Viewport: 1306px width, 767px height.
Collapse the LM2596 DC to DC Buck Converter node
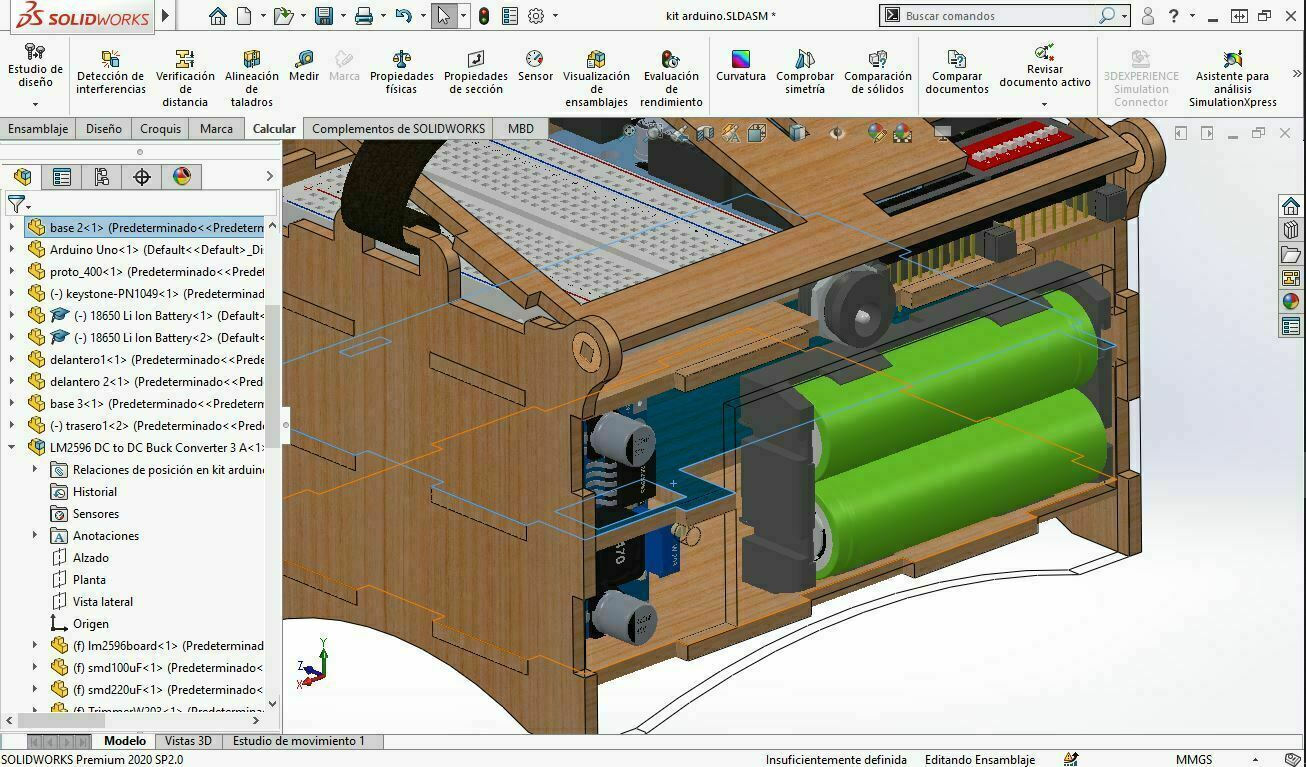coord(10,447)
